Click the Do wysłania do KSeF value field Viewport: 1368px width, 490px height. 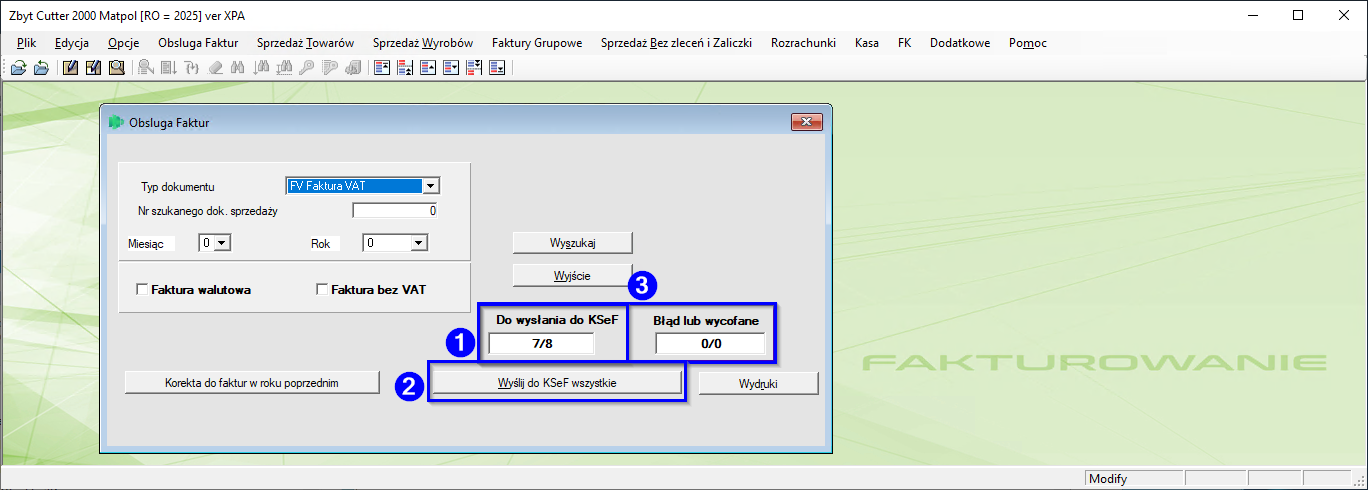[x=542, y=343]
